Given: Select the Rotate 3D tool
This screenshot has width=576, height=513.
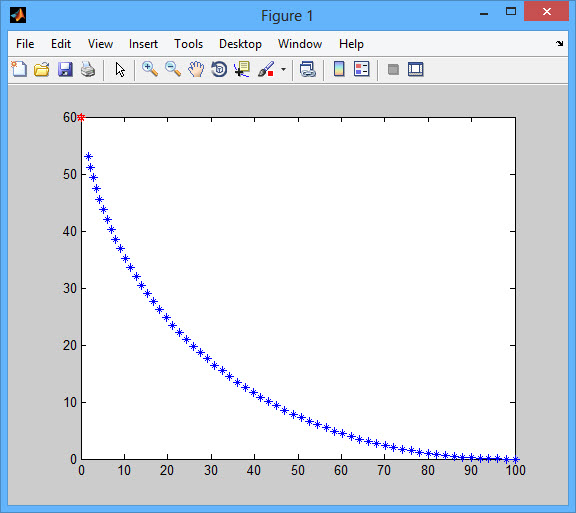Looking at the screenshot, I should (x=219, y=69).
